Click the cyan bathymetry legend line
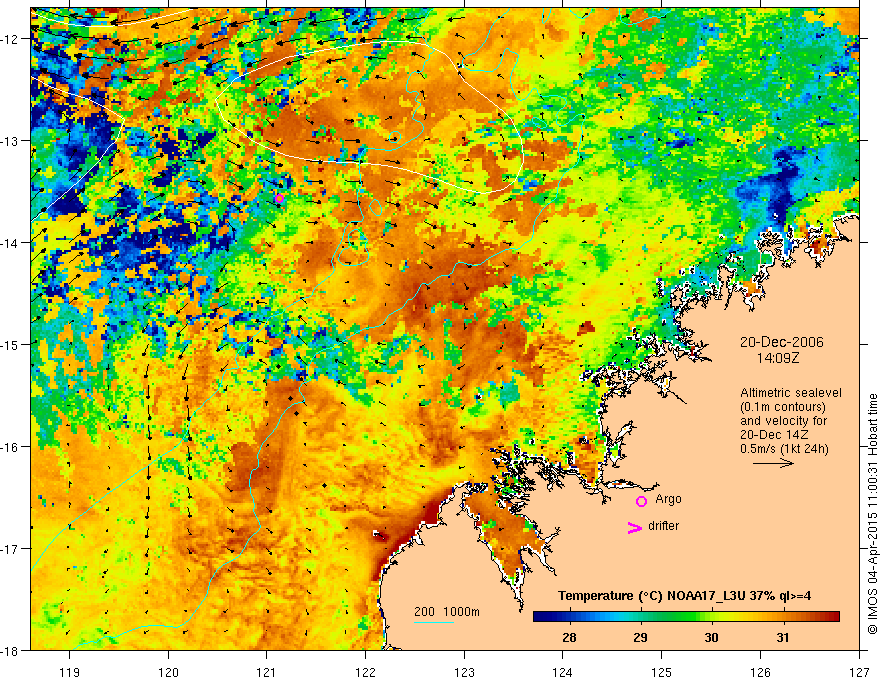 (x=434, y=622)
